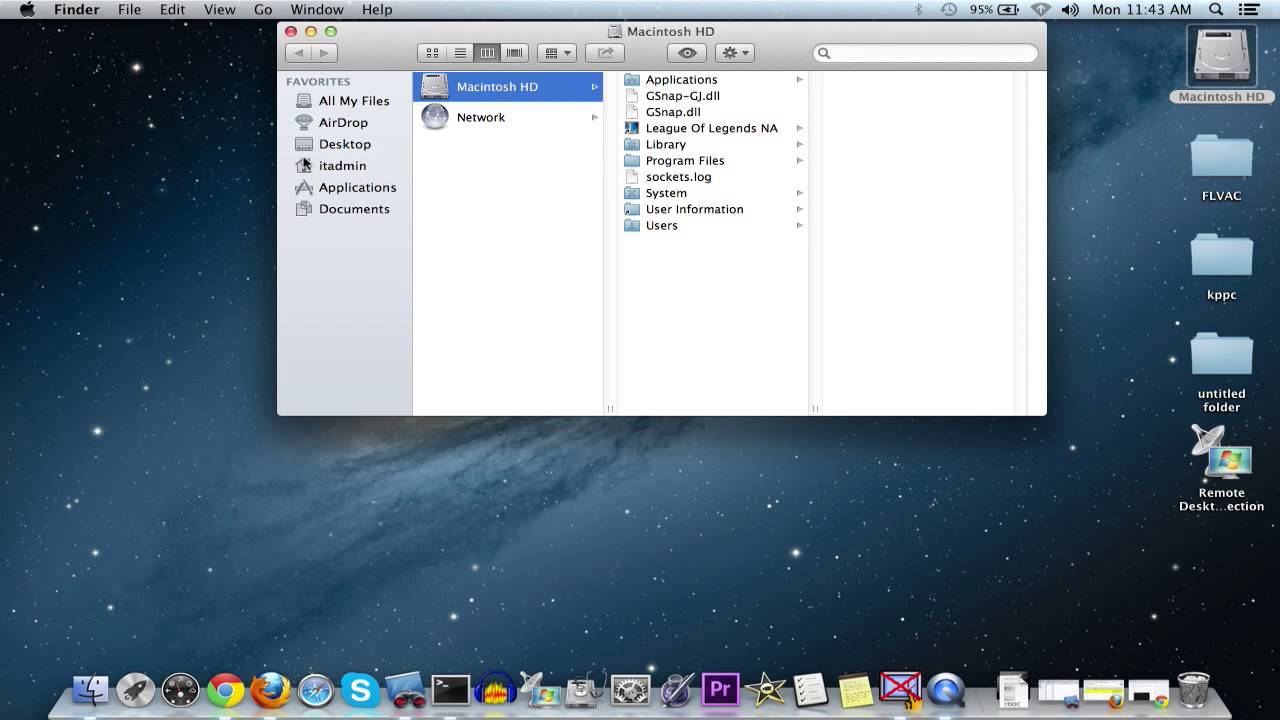Expand Users folder disclosure arrow

(800, 225)
